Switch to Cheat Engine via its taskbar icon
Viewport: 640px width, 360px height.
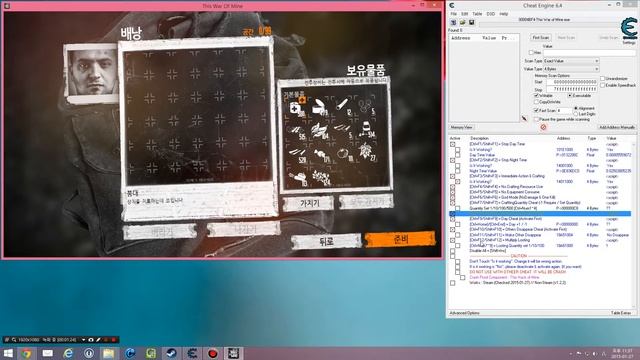(x=192, y=353)
